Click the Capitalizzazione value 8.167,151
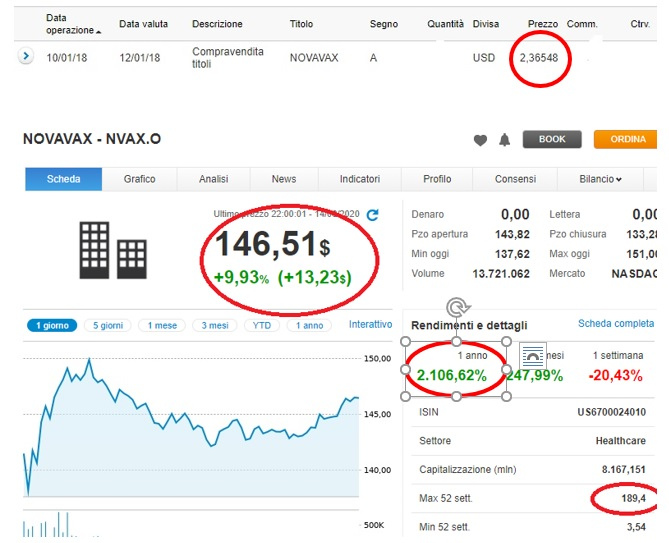 (623, 470)
